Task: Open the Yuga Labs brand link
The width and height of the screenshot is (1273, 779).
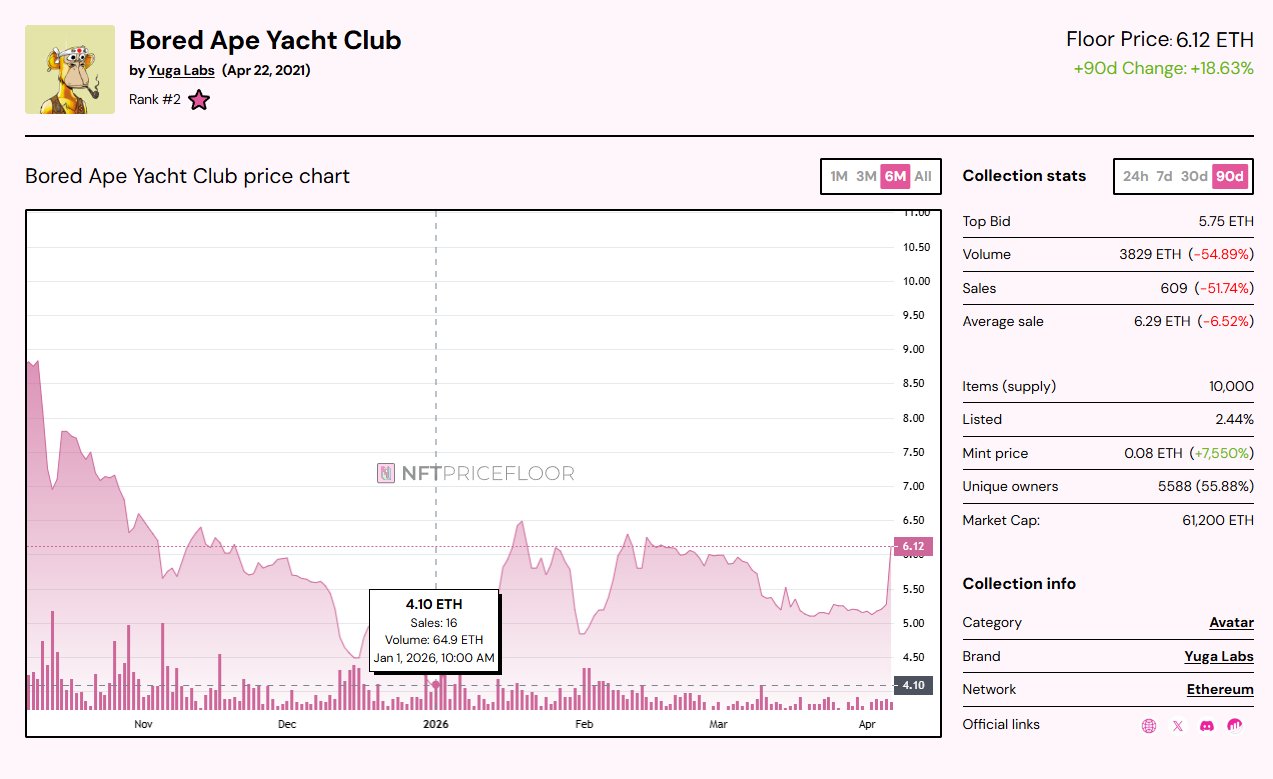Action: (1219, 656)
